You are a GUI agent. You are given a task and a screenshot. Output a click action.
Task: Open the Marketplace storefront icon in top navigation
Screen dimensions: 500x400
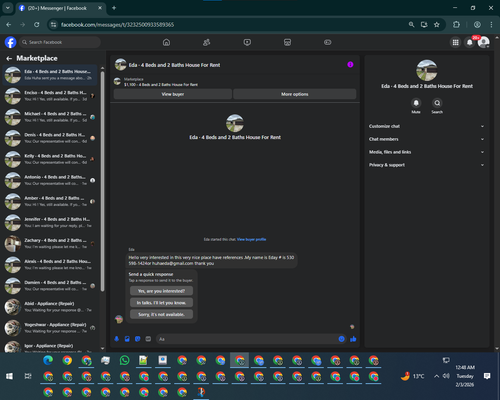click(x=287, y=42)
